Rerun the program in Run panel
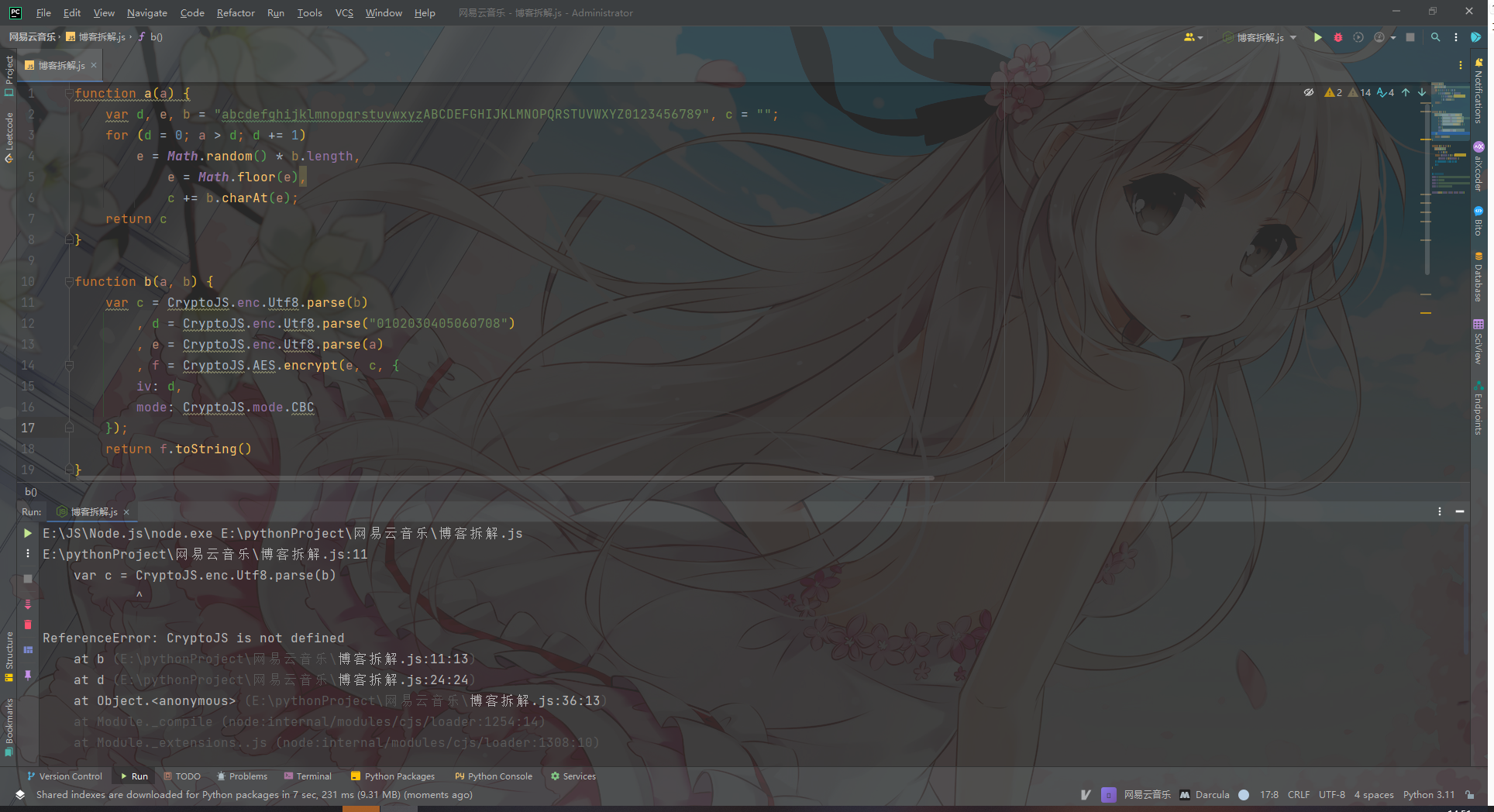 [x=28, y=533]
